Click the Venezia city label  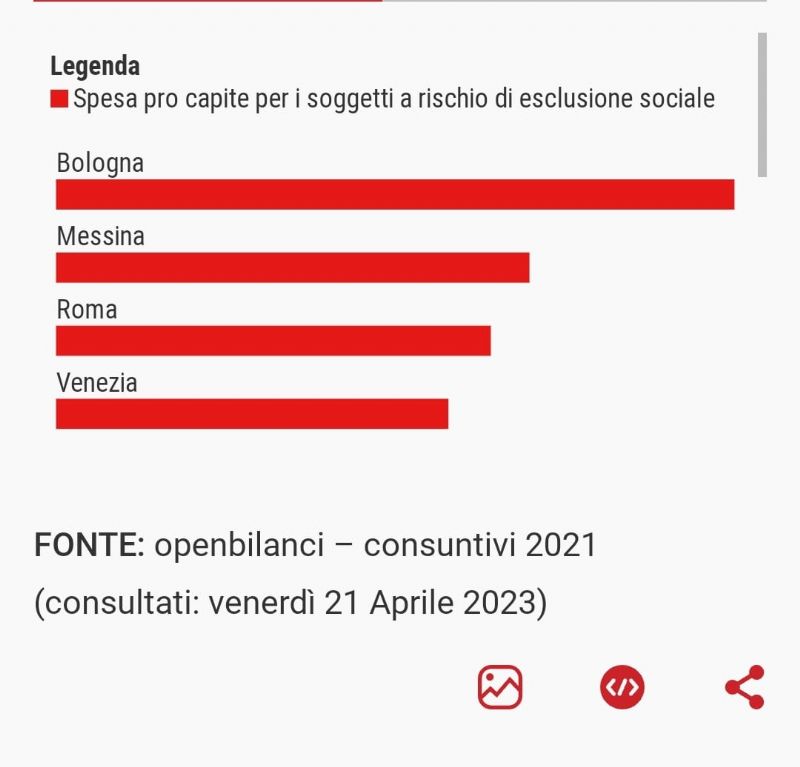point(97,383)
